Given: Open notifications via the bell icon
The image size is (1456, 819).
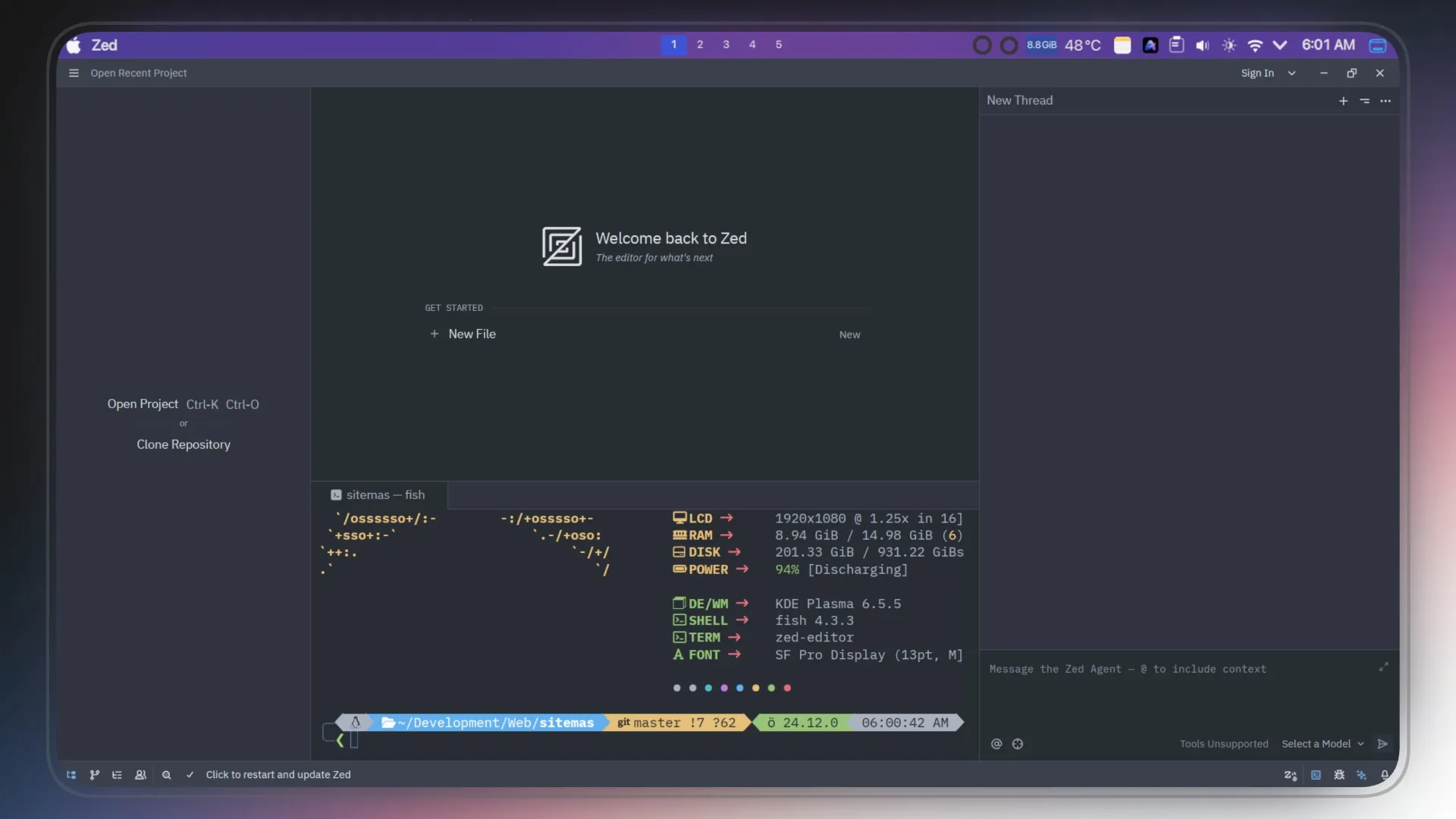Looking at the screenshot, I should point(1385,775).
